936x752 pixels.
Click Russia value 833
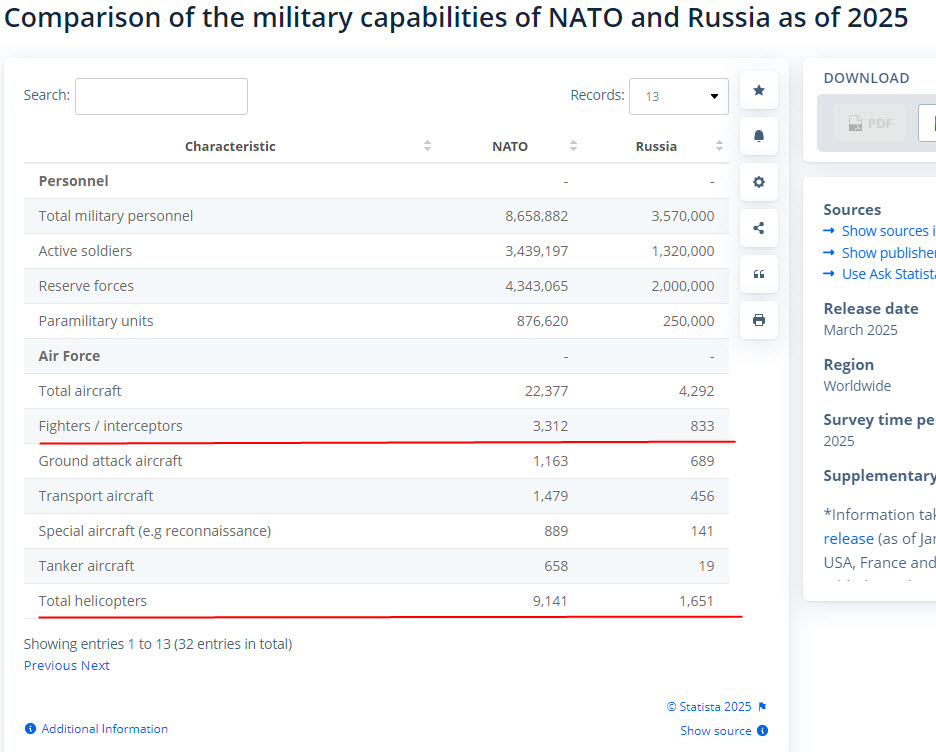coord(702,426)
